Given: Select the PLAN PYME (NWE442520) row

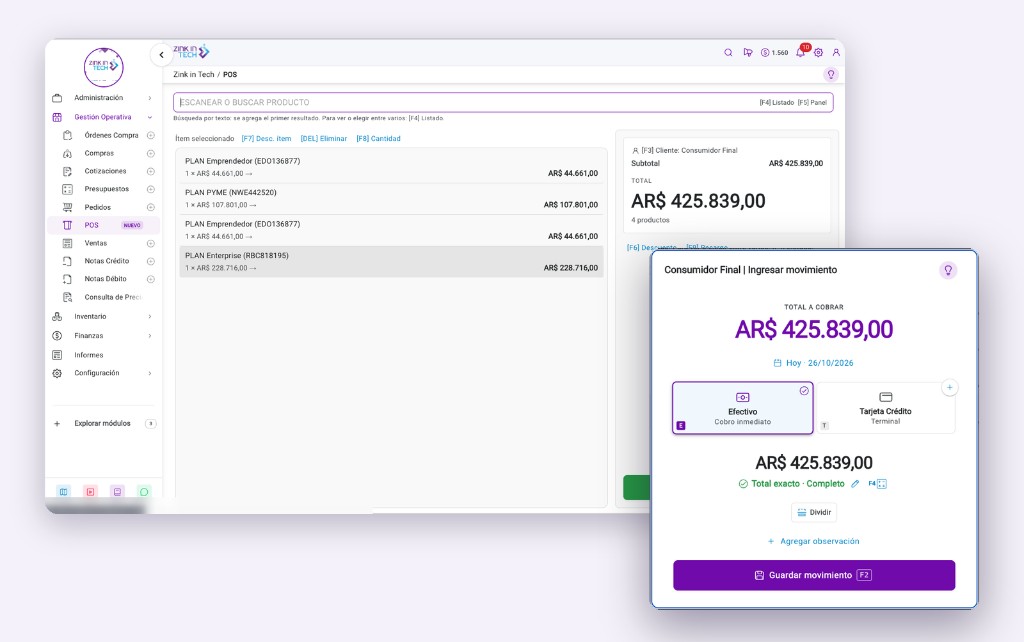Looking at the screenshot, I should pos(391,199).
